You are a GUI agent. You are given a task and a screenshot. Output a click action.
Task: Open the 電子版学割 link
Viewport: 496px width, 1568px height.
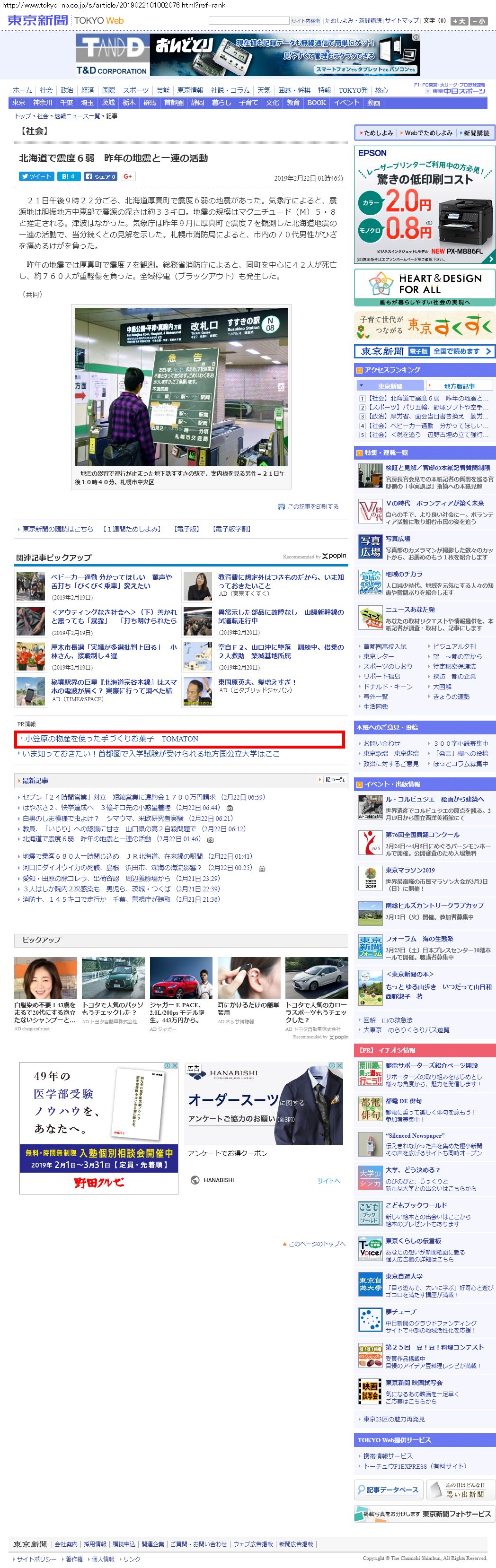[x=231, y=529]
